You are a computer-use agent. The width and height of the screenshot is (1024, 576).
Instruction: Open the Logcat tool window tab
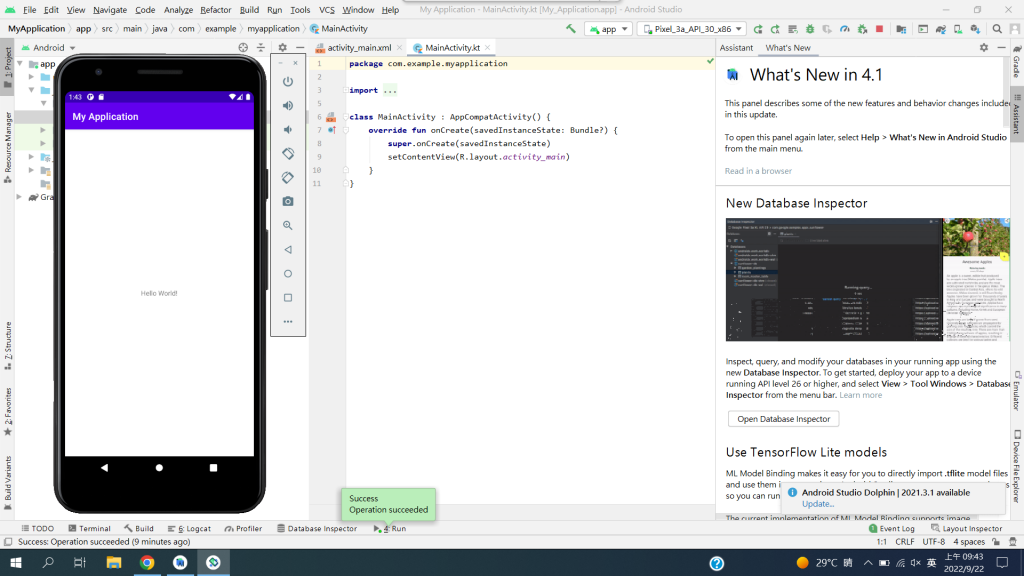click(189, 528)
